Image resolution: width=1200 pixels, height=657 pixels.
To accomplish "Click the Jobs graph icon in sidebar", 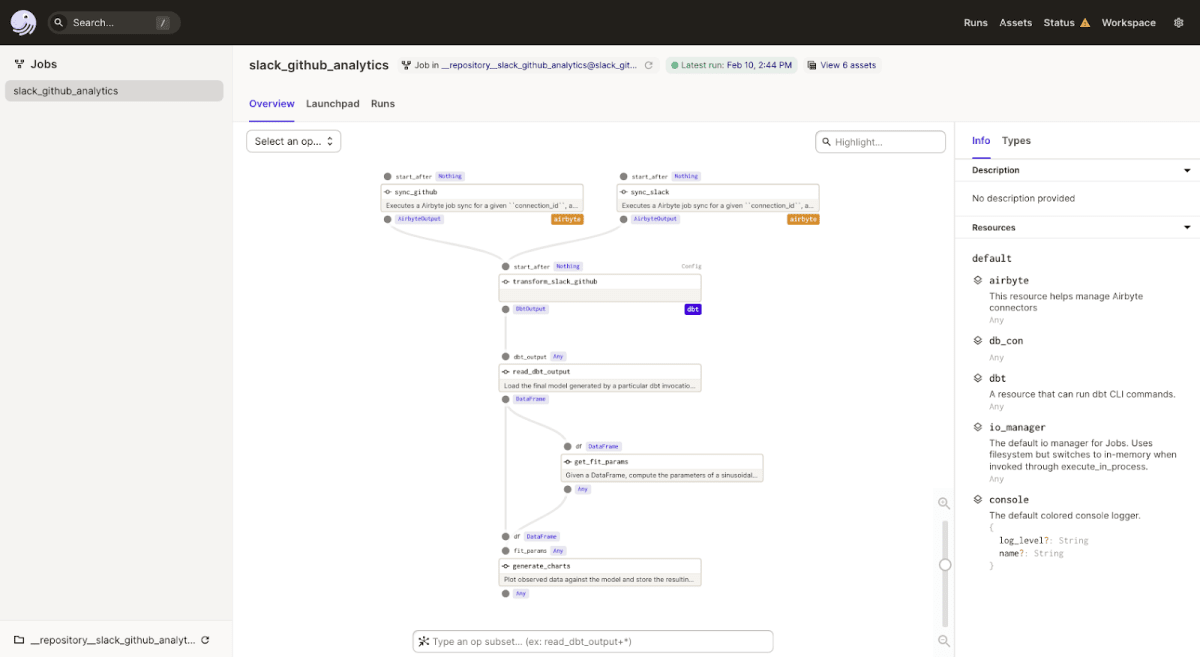I will pos(19,64).
